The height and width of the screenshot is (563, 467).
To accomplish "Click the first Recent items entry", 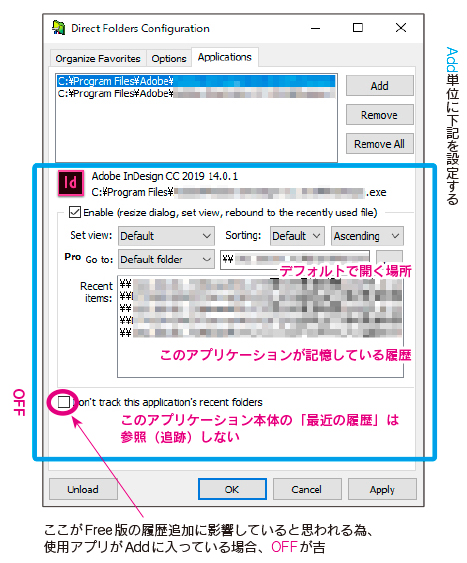I will [260, 284].
